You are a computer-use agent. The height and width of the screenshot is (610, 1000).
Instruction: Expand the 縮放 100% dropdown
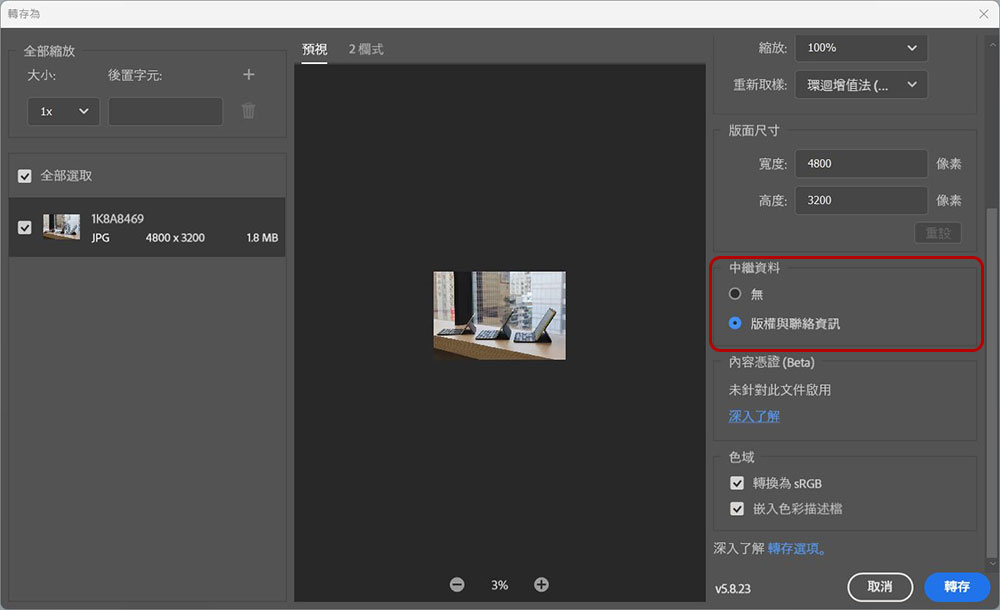click(x=861, y=48)
